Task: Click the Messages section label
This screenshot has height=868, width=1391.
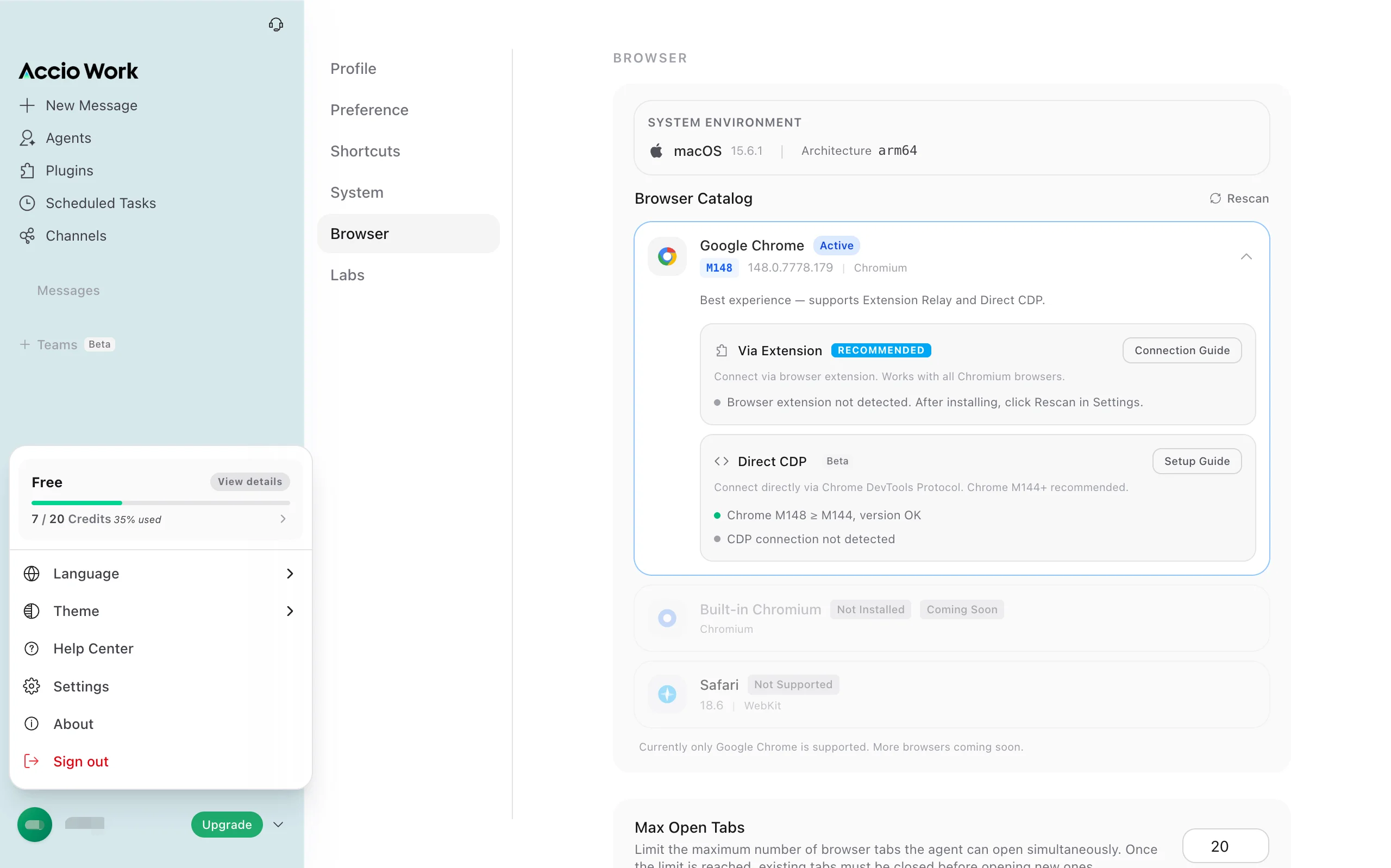Action: 68,291
